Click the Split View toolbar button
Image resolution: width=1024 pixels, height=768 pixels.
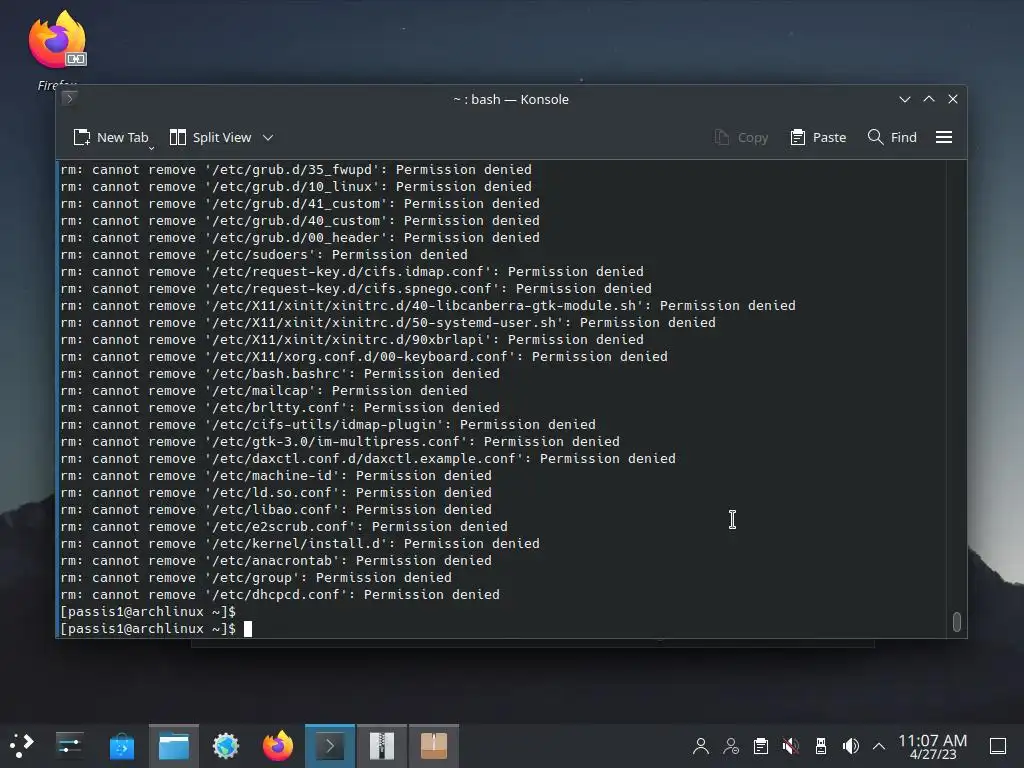(x=210, y=137)
